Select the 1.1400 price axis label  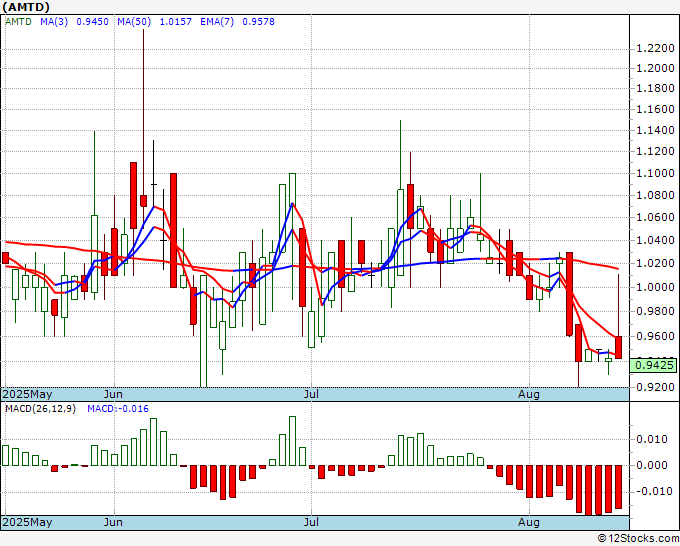tap(655, 130)
